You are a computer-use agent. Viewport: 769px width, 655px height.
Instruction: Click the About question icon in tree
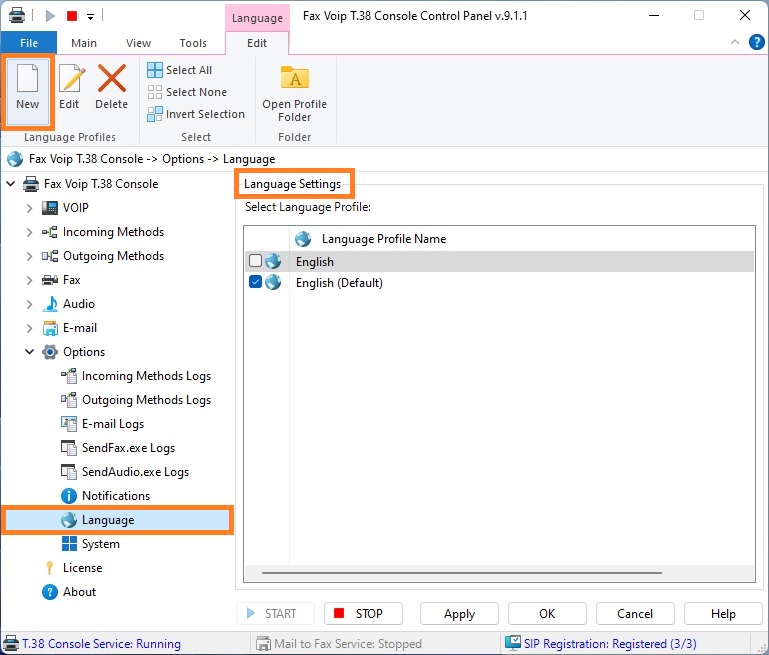pyautogui.click(x=50, y=592)
